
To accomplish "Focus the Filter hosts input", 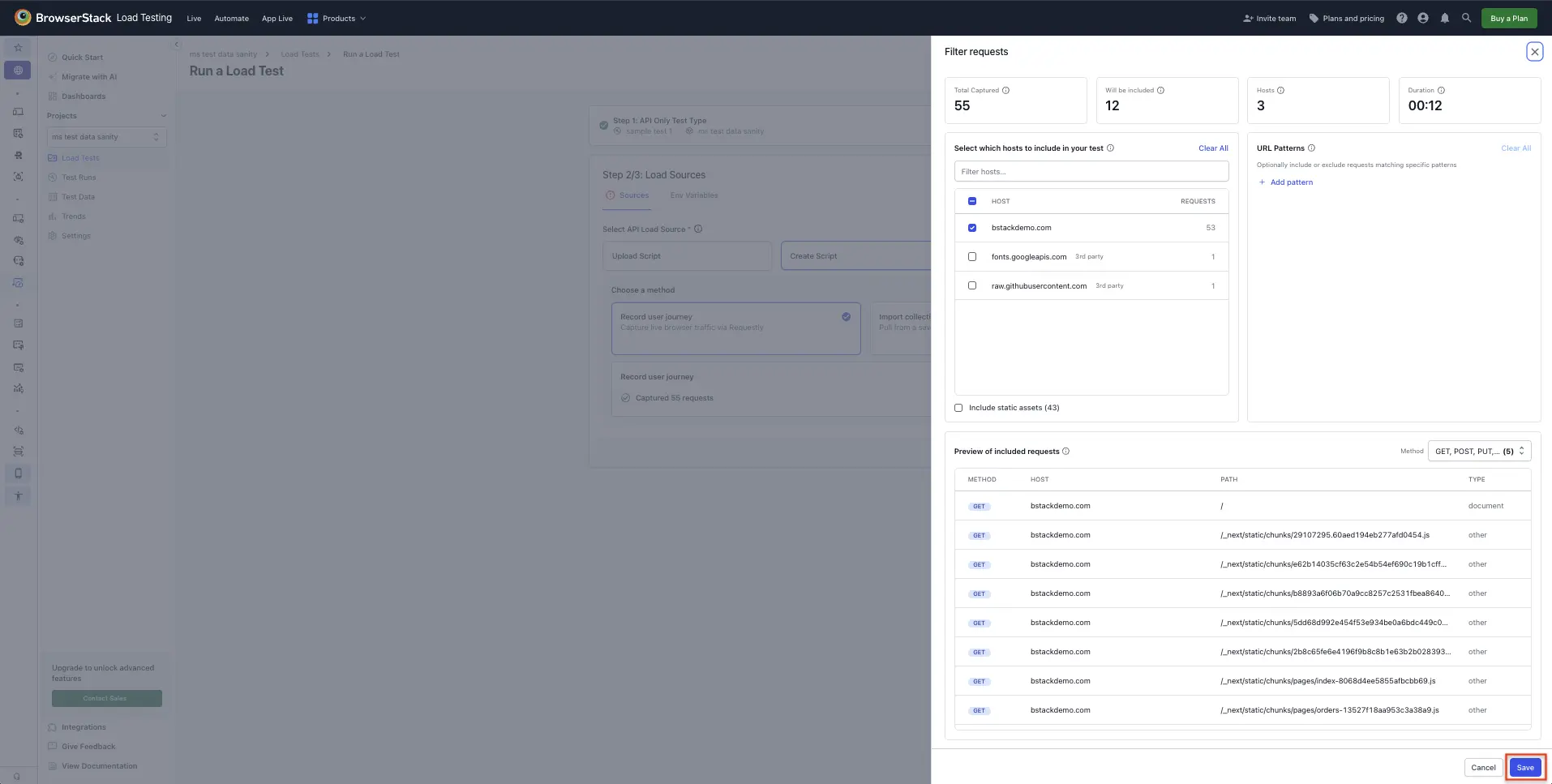I will [1091, 172].
